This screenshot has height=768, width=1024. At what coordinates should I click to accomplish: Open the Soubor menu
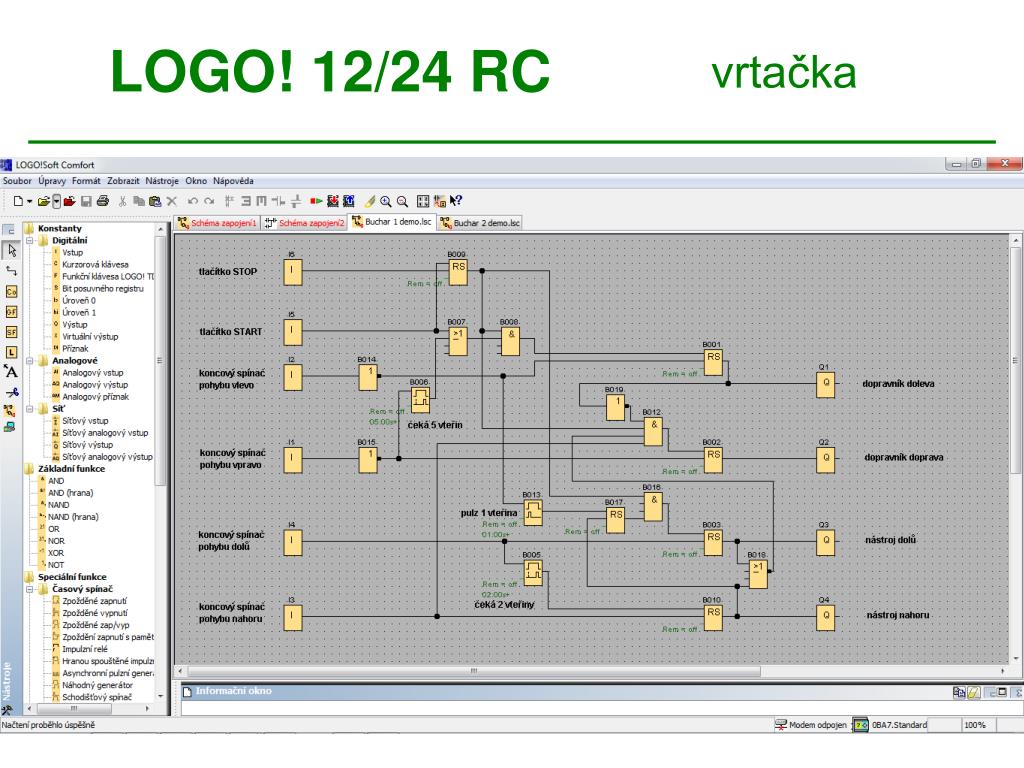tap(17, 181)
